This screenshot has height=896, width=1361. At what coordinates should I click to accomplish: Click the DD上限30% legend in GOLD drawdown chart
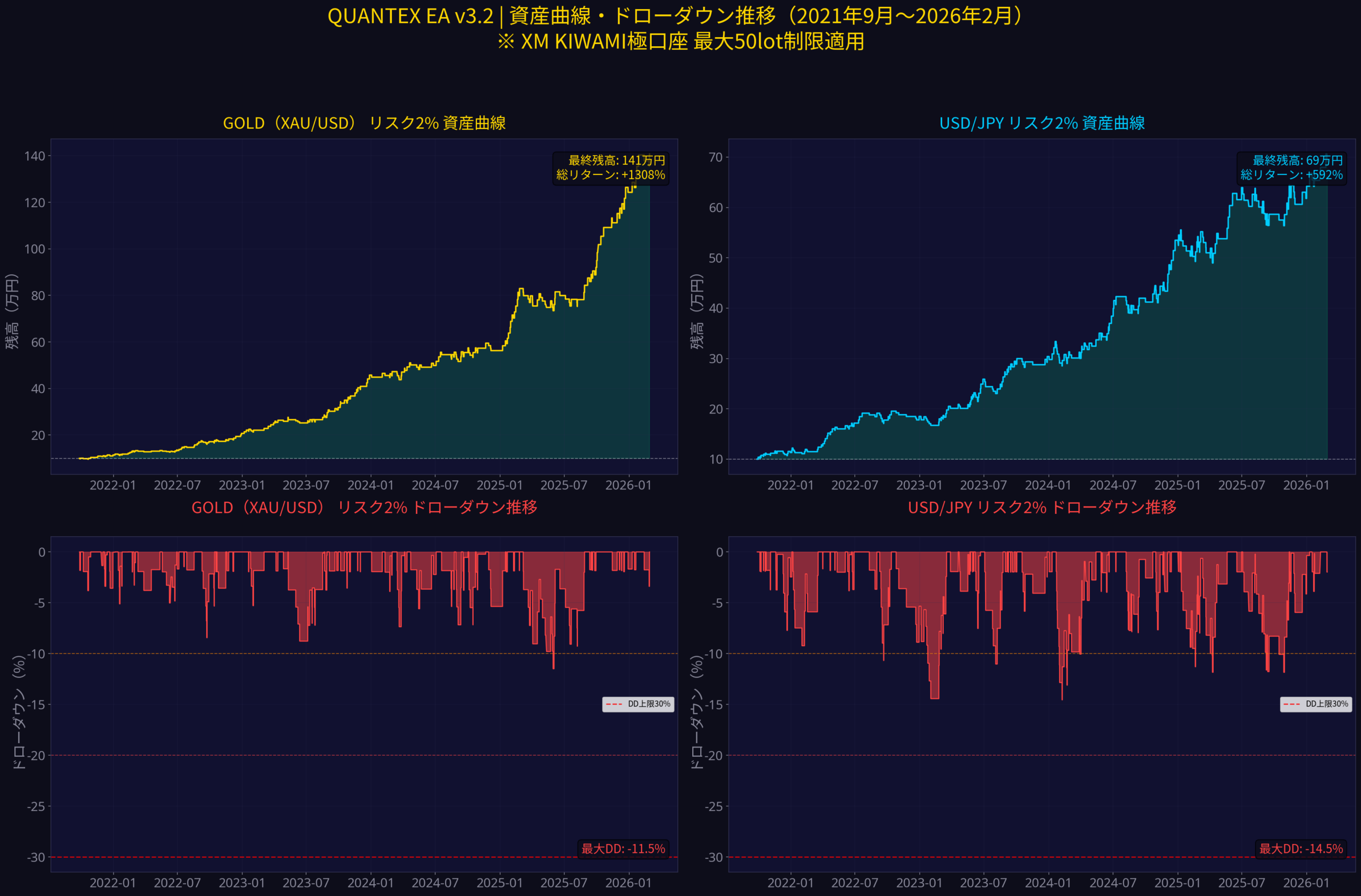click(637, 704)
